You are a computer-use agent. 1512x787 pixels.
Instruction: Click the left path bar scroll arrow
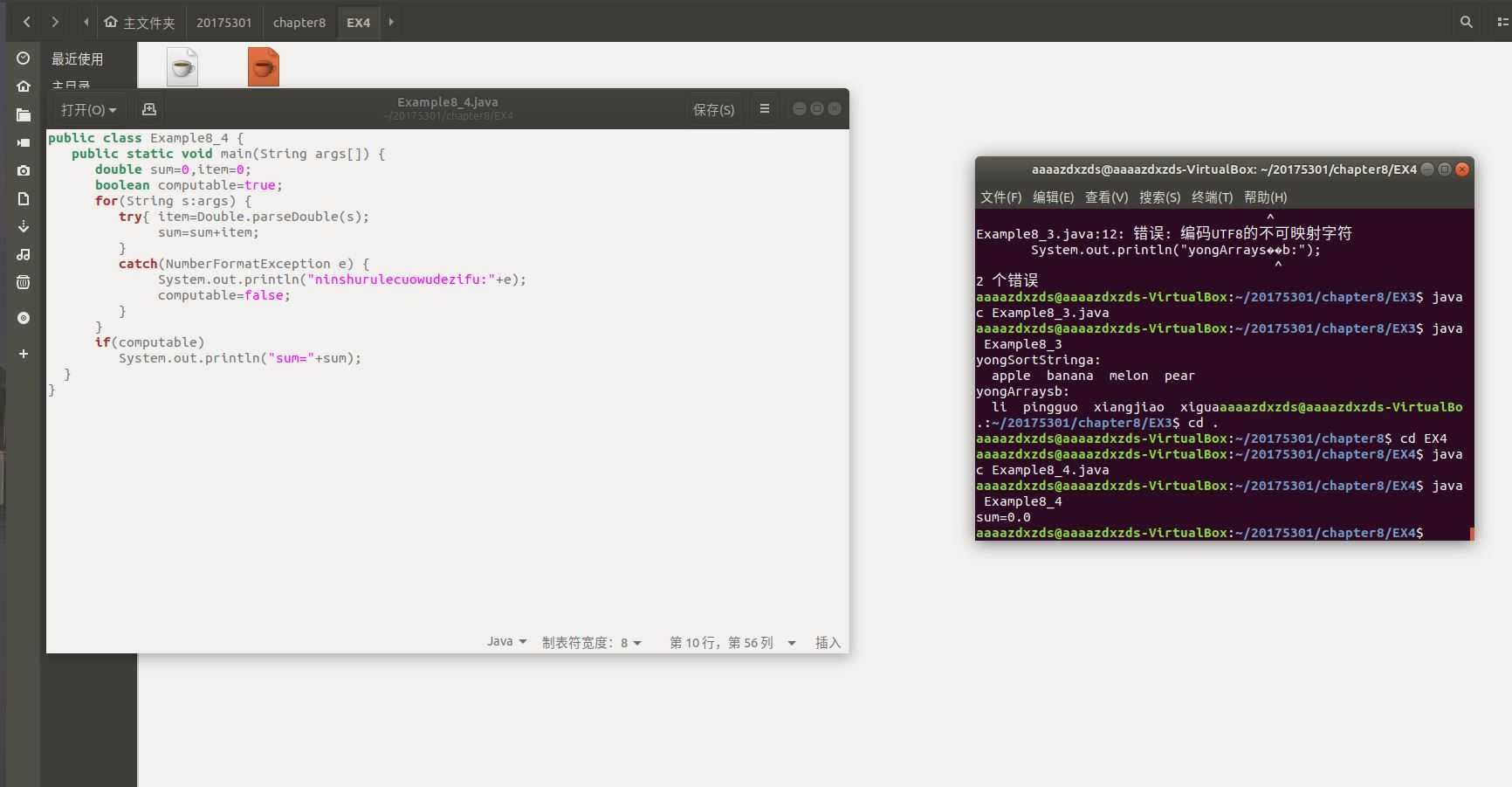coord(86,22)
